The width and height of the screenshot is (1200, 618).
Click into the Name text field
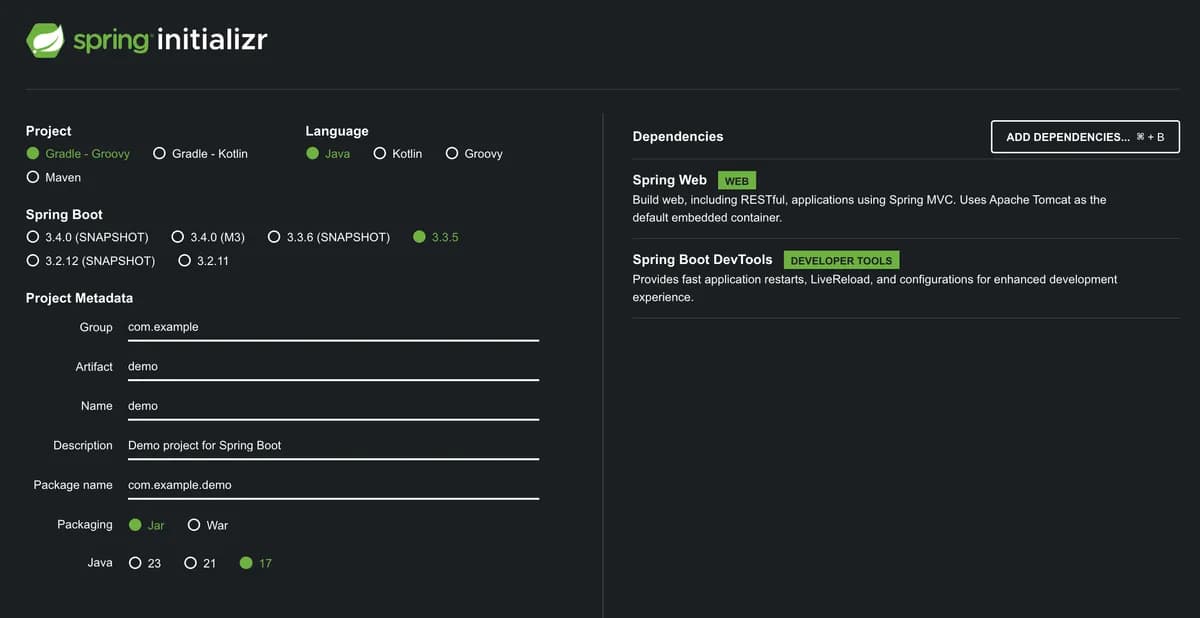tap(333, 406)
